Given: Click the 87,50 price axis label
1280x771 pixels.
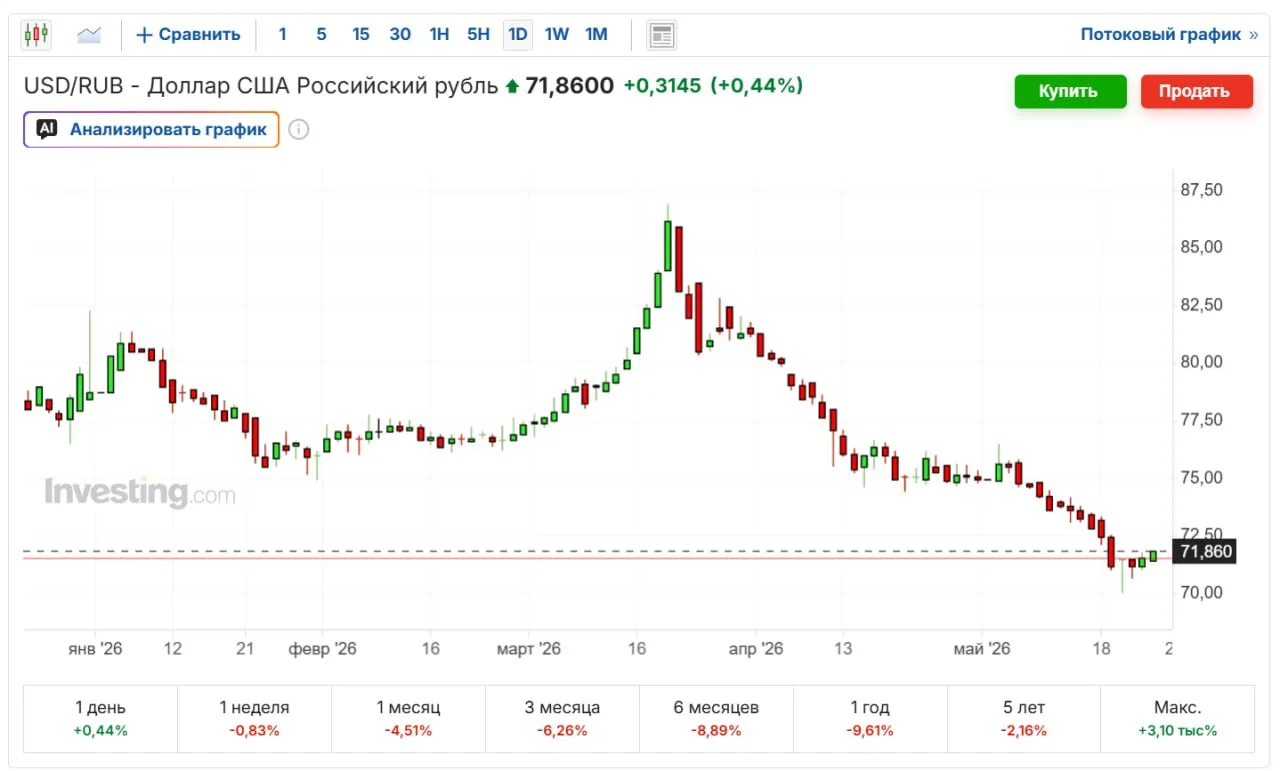Looking at the screenshot, I should click(1201, 190).
